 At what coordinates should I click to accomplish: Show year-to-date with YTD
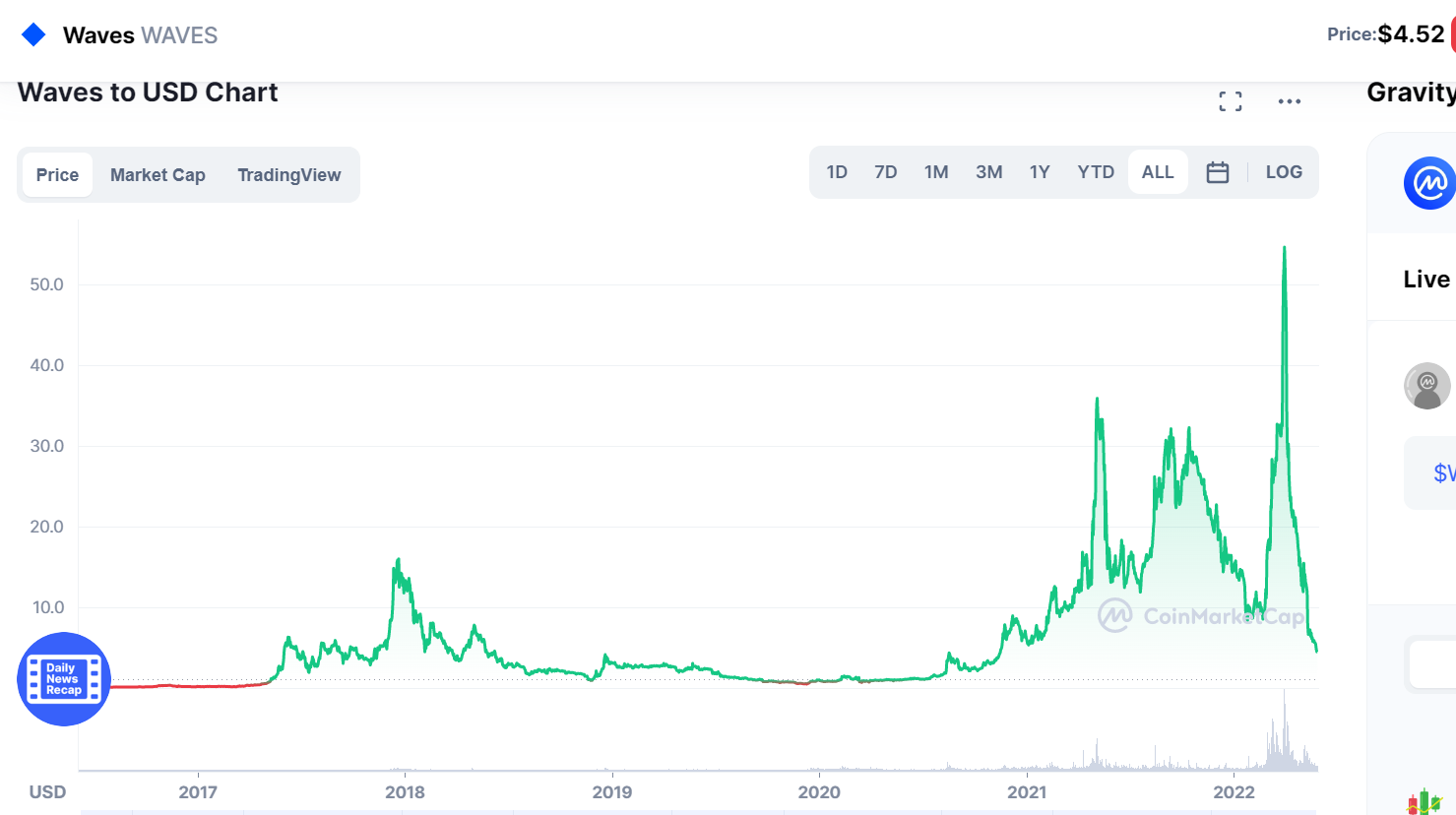pyautogui.click(x=1096, y=172)
